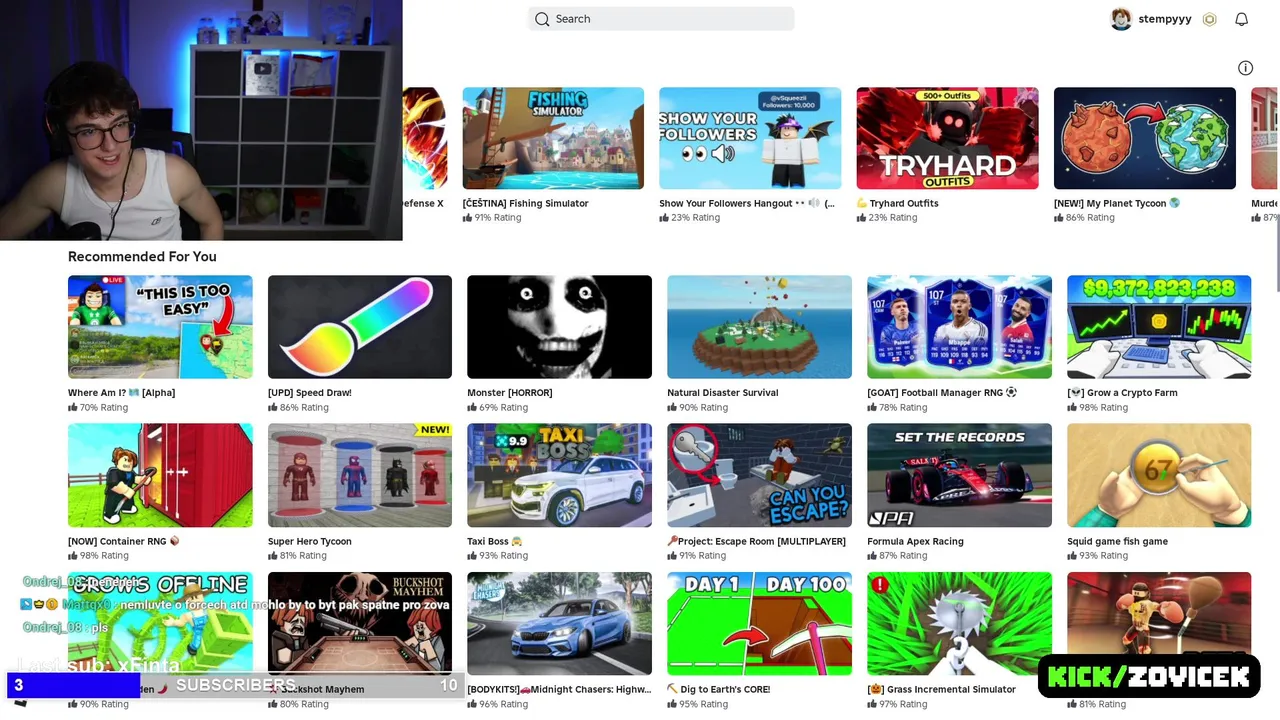Open the stempyyy profile avatar

pyautogui.click(x=1121, y=19)
